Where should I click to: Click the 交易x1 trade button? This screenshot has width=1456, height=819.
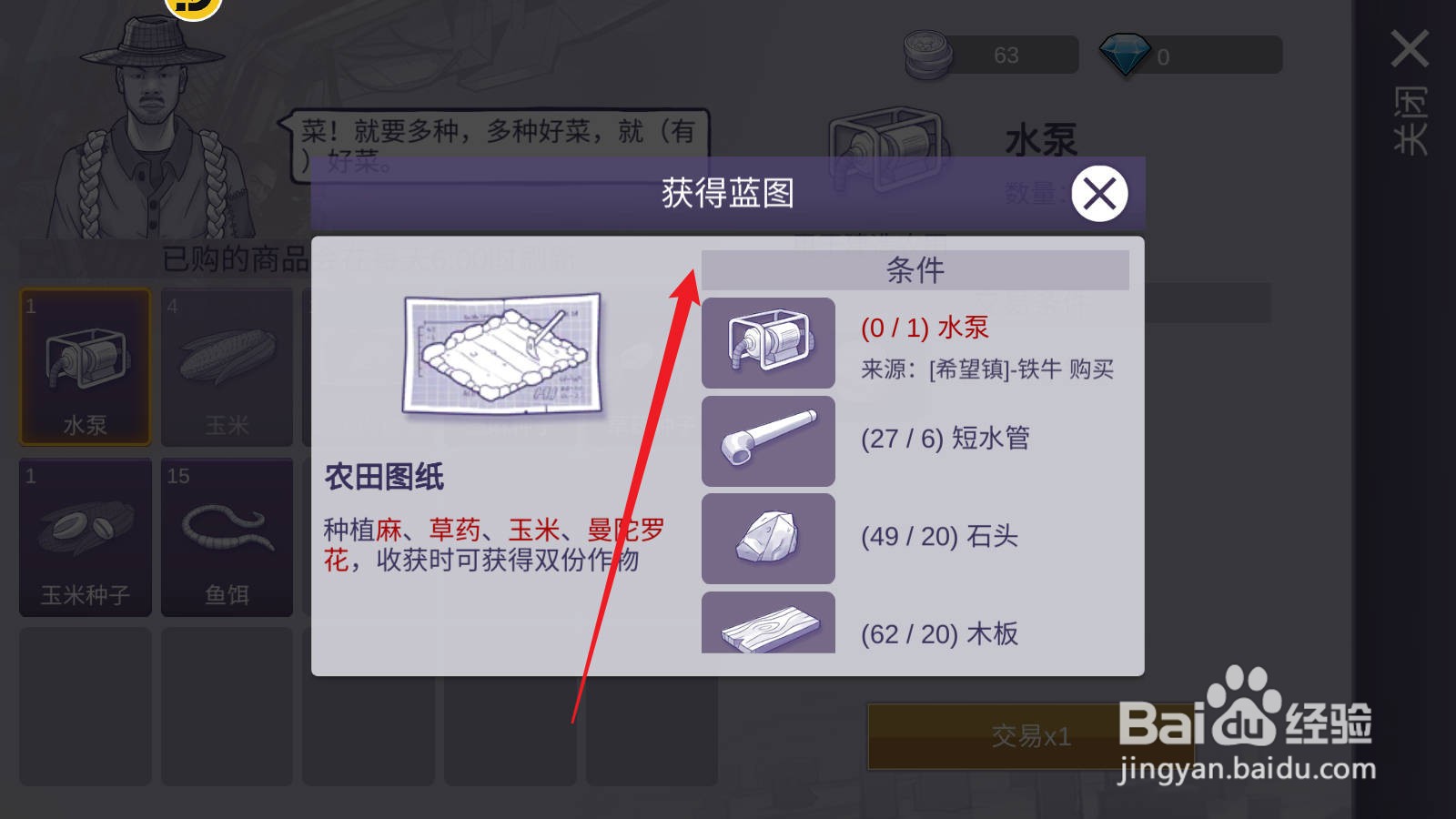click(x=1030, y=736)
